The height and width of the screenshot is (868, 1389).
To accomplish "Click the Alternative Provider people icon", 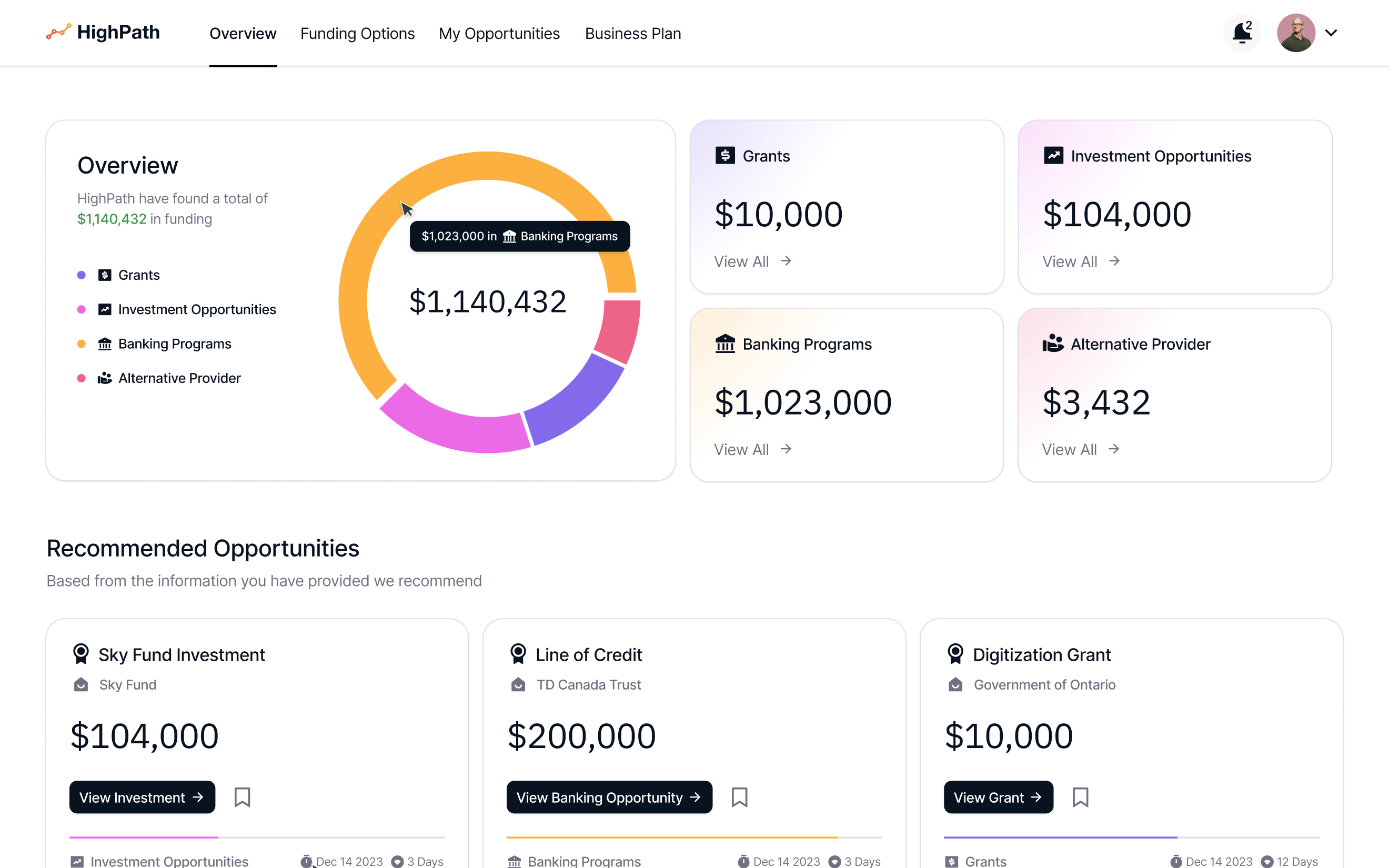I will (x=1053, y=344).
